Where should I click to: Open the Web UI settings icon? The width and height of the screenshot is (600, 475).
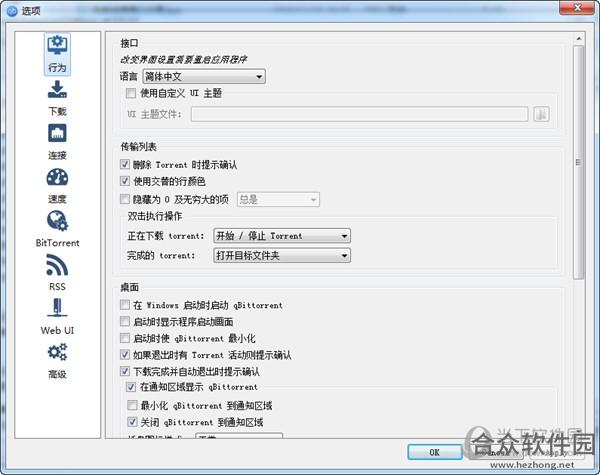tap(57, 308)
